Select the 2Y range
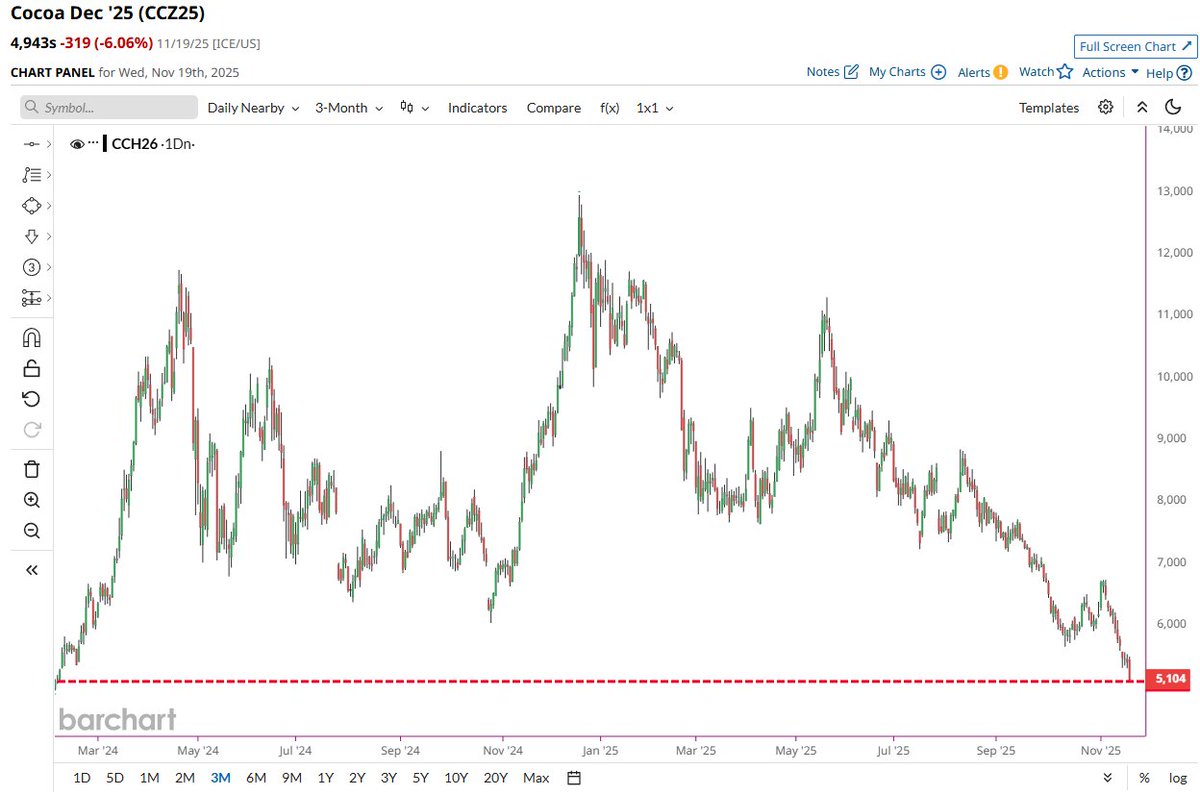1200x795 pixels. [x=357, y=777]
